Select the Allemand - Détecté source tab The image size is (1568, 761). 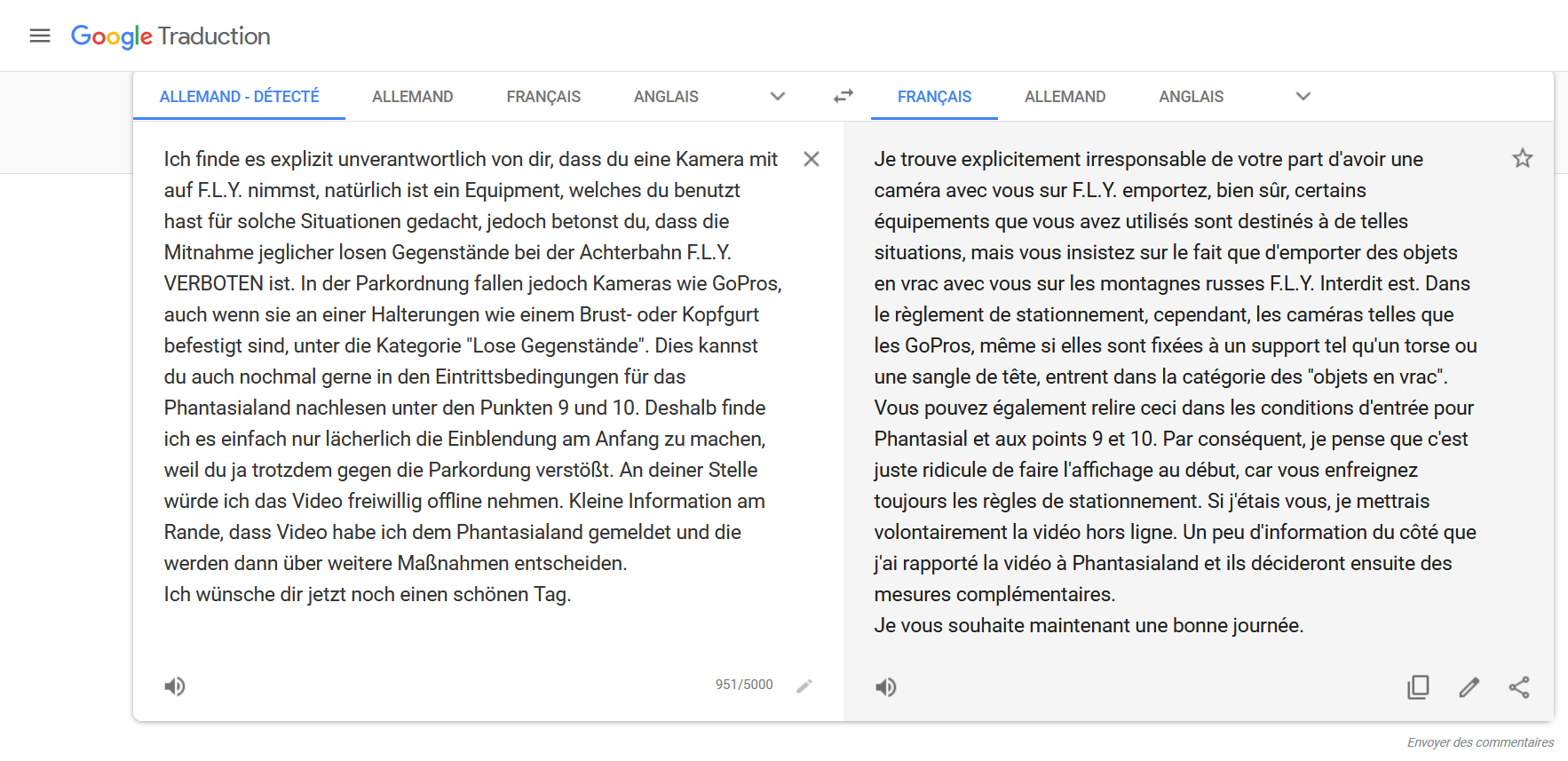(239, 97)
